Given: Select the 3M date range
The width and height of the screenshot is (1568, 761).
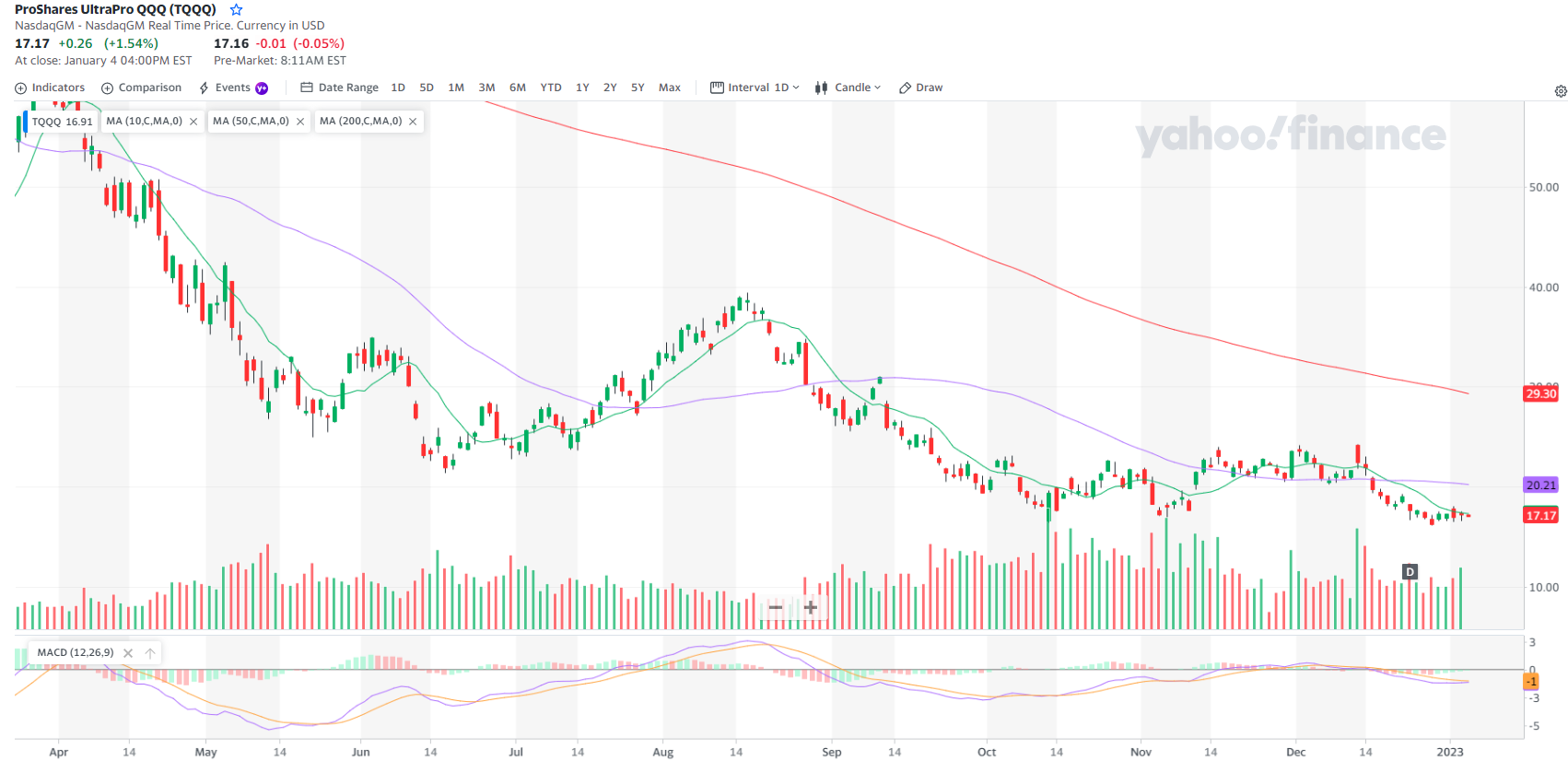Looking at the screenshot, I should click(x=486, y=88).
